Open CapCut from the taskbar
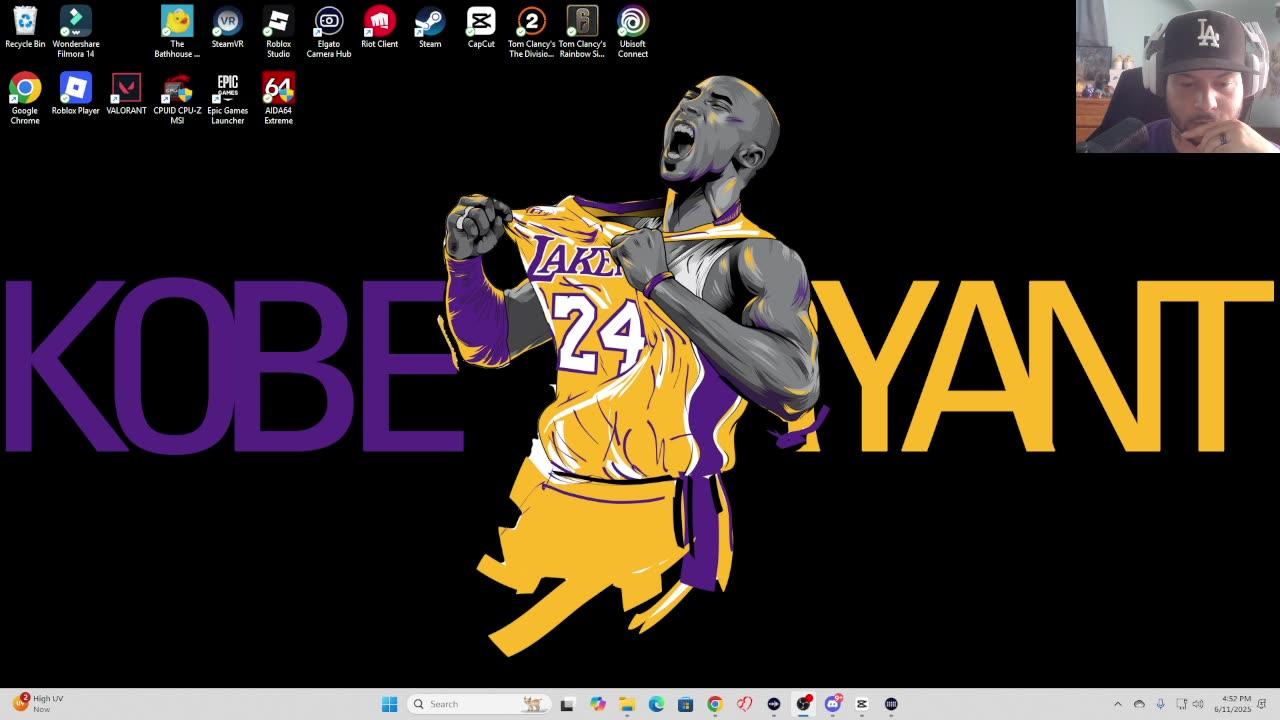Image resolution: width=1280 pixels, height=720 pixels. [862, 704]
